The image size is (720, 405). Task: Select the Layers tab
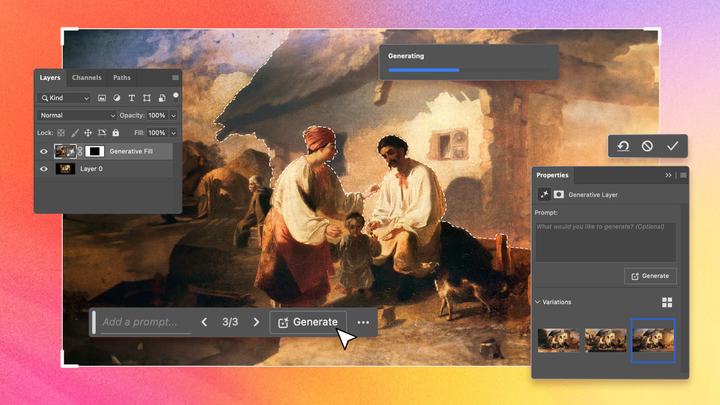[x=50, y=78]
